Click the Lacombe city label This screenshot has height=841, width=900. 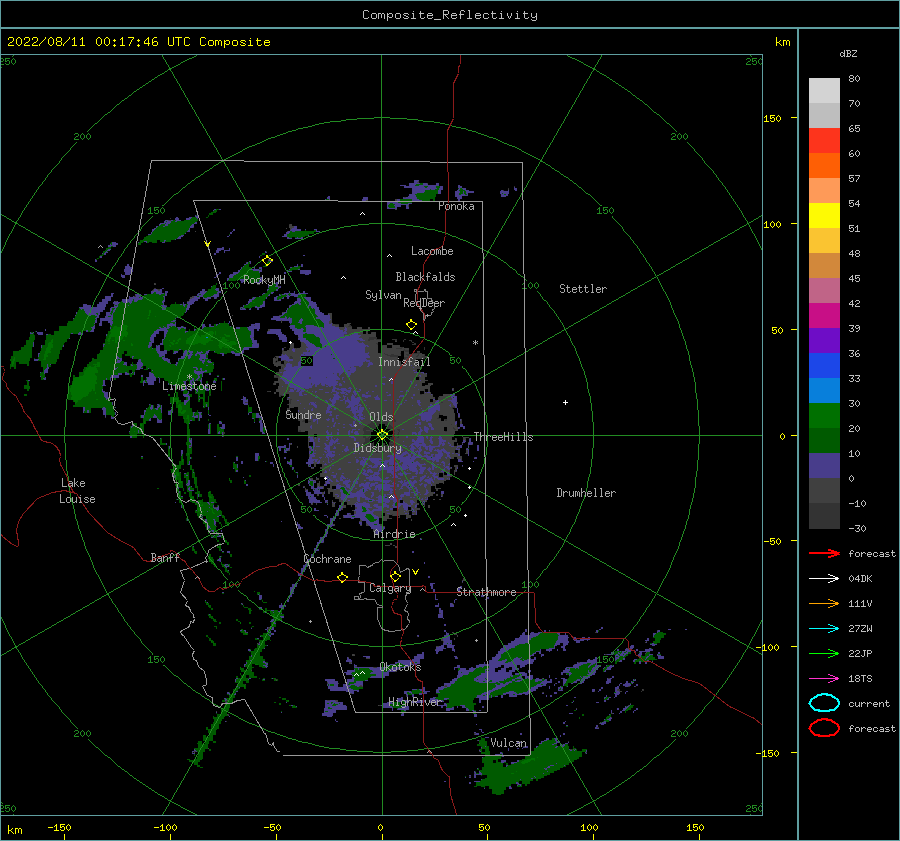coord(432,251)
